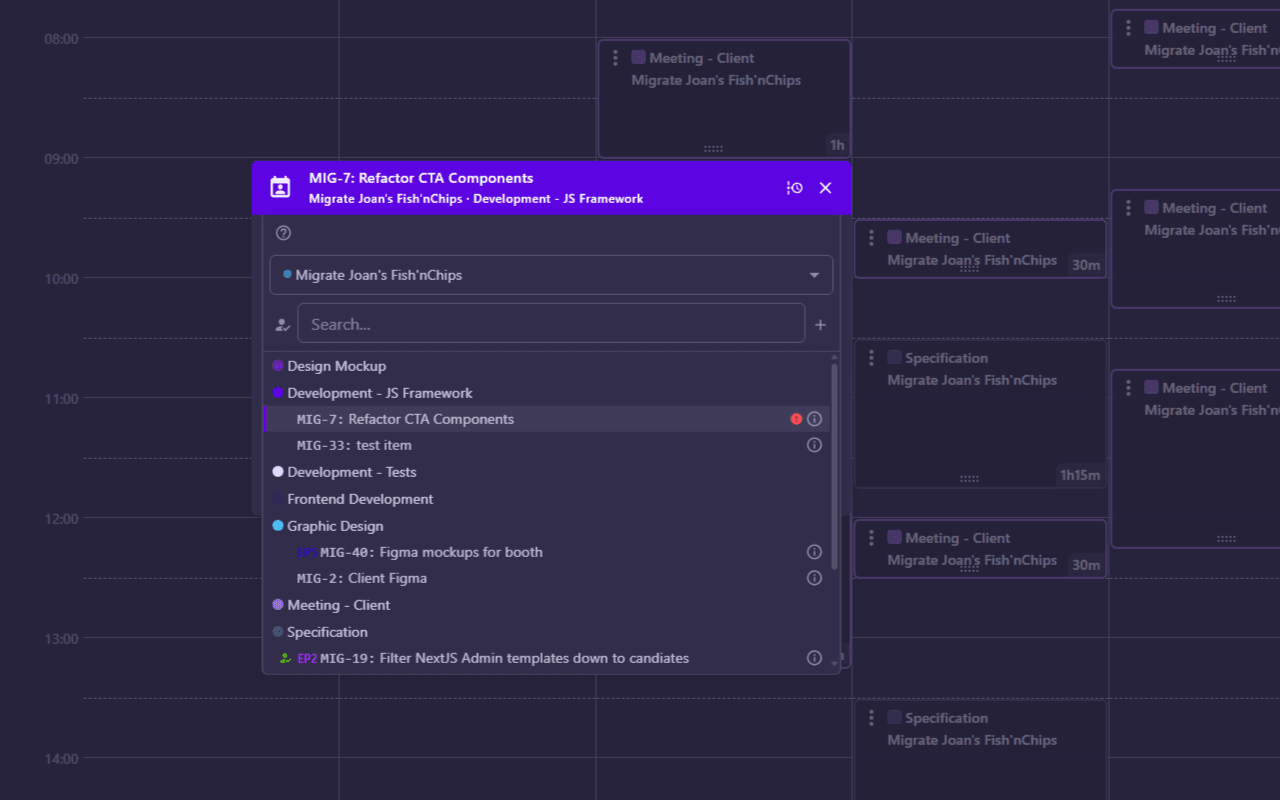Image resolution: width=1280 pixels, height=800 pixels.
Task: Click the colored dot beside Graphic Design
Action: click(x=278, y=525)
